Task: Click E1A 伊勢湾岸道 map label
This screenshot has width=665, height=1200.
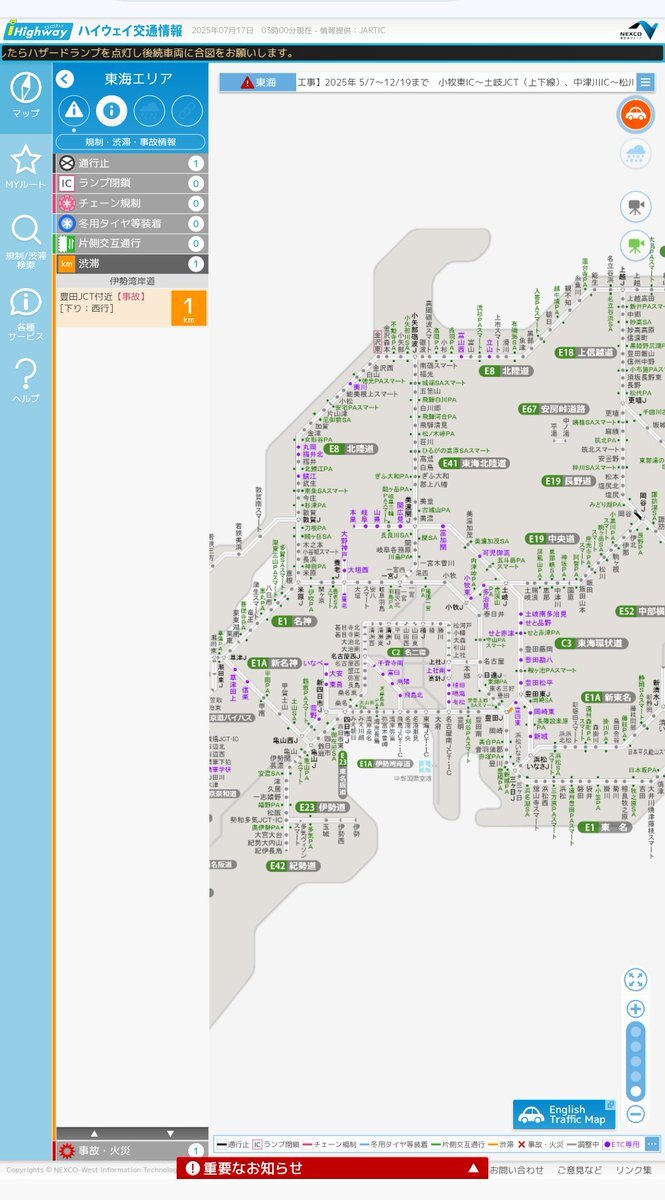Action: [385, 763]
